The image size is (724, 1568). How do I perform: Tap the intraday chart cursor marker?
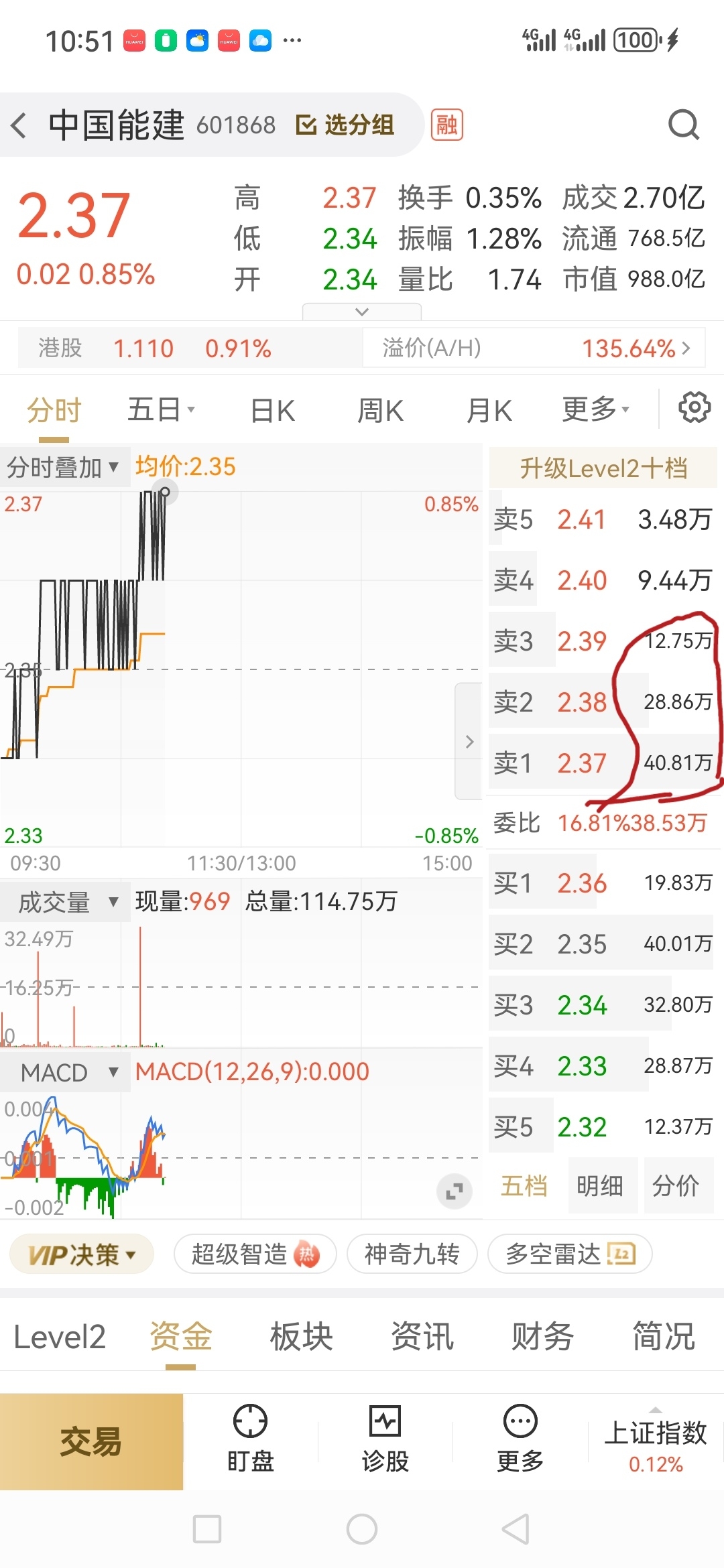click(x=164, y=493)
